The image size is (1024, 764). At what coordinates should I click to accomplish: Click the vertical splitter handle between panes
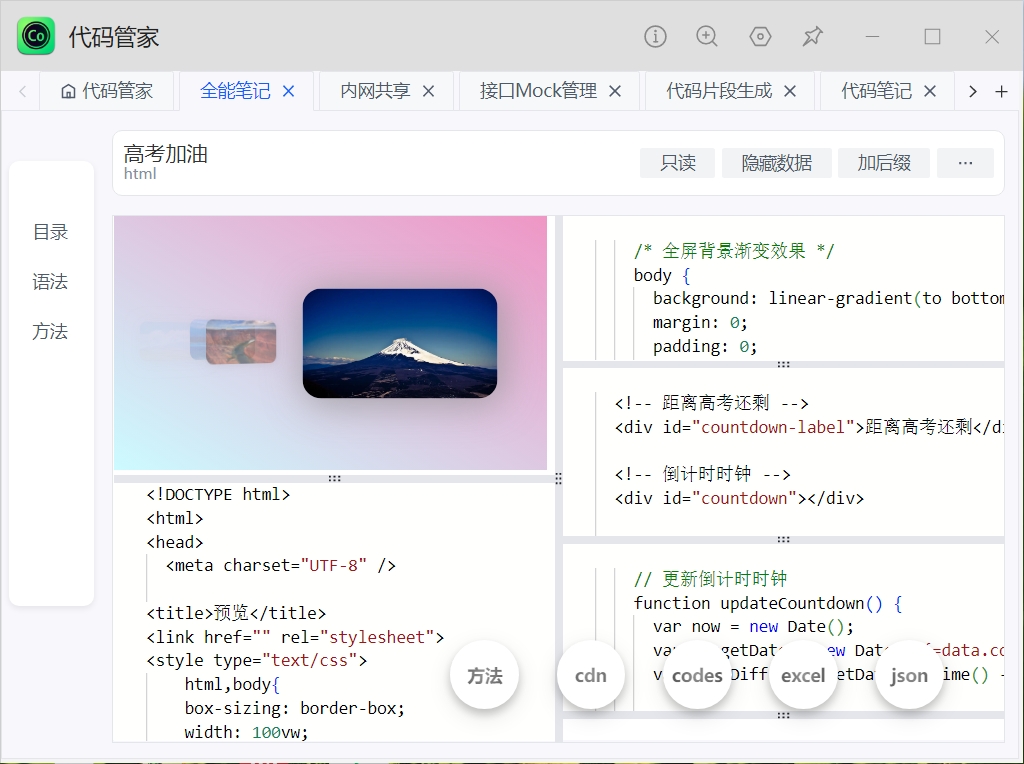click(x=558, y=479)
